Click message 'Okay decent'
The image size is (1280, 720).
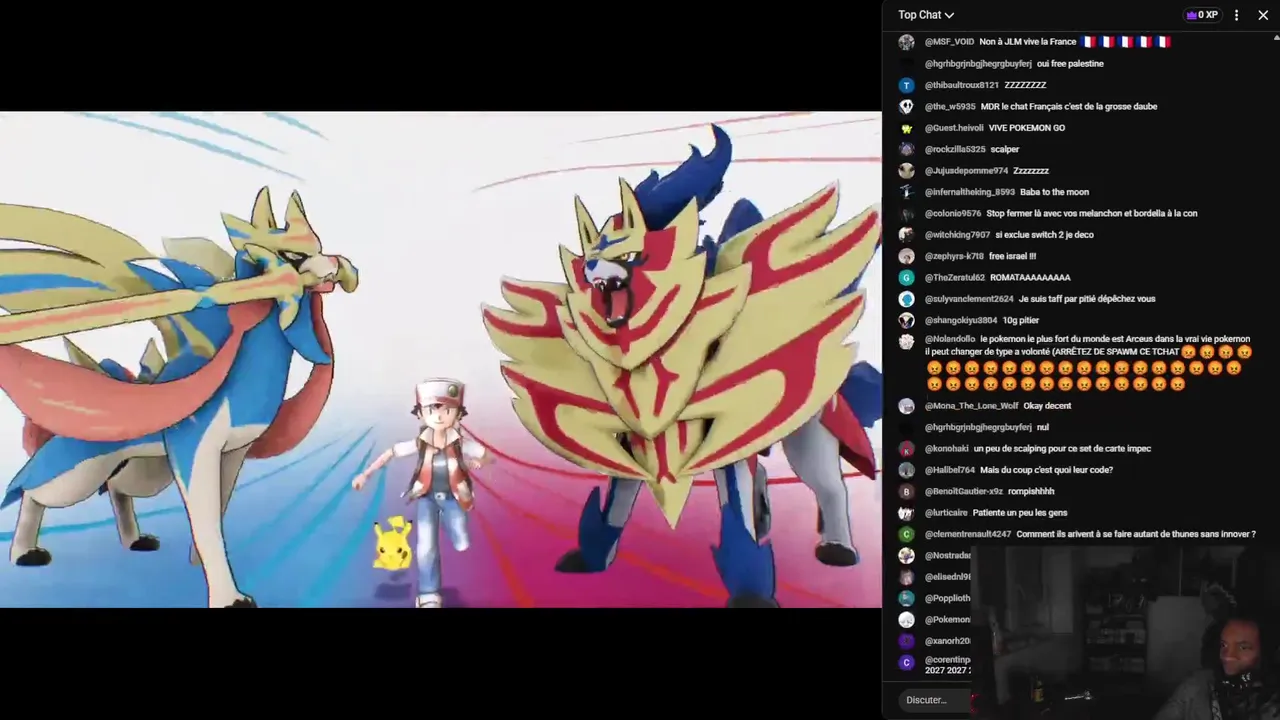click(x=1047, y=406)
